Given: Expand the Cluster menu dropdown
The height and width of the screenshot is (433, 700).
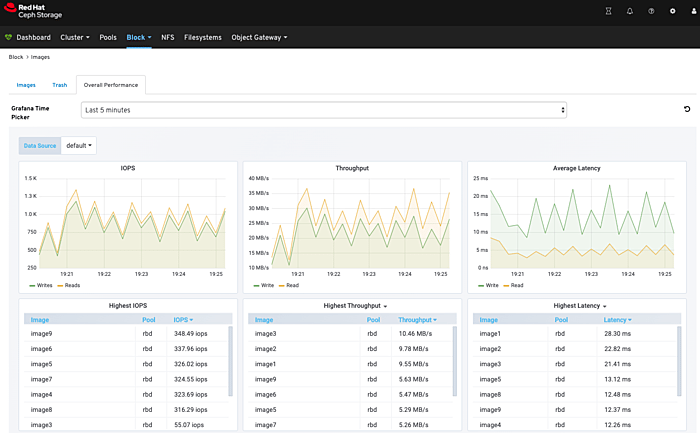Looking at the screenshot, I should (x=75, y=38).
